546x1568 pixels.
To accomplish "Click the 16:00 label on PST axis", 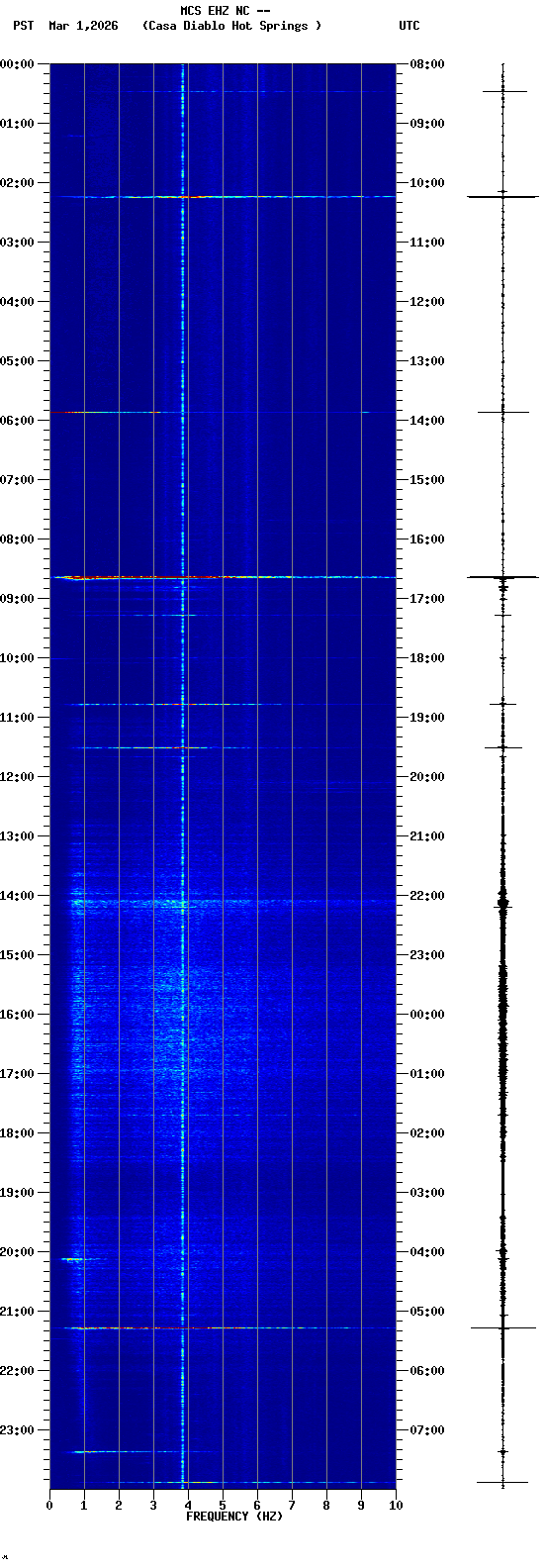I will (17, 1015).
